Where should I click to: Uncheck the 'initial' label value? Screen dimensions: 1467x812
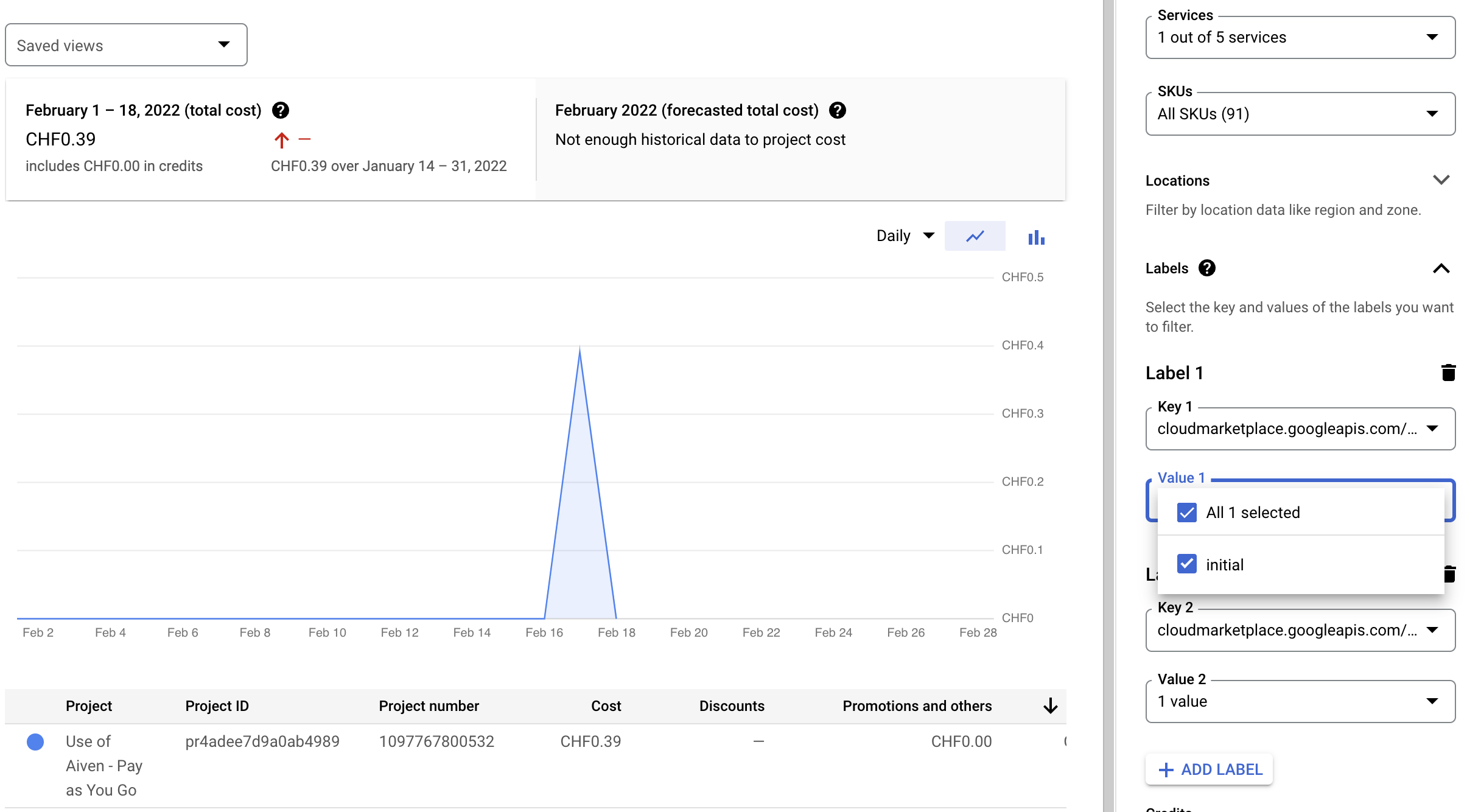1186,564
